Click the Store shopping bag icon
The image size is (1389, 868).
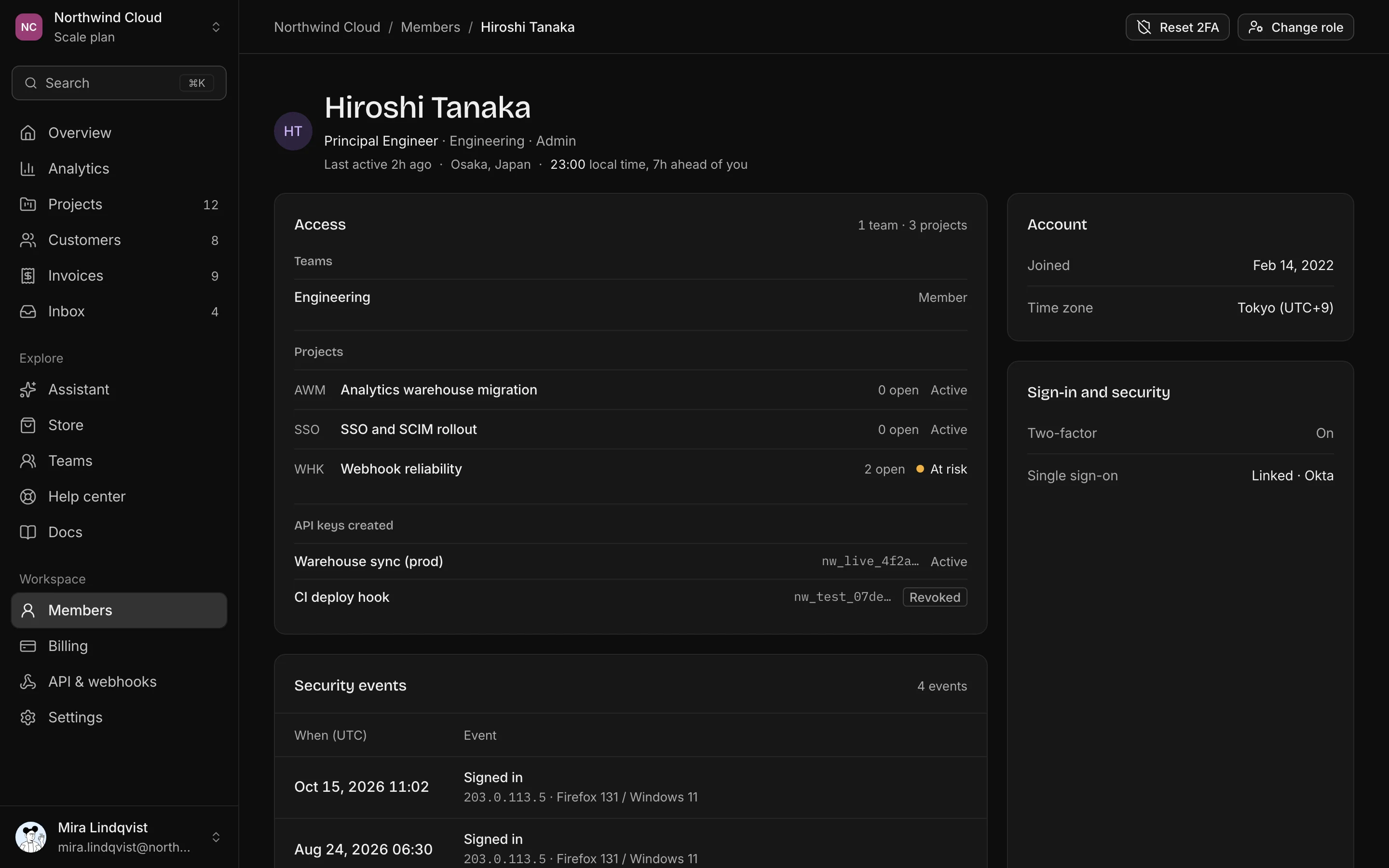(27, 425)
